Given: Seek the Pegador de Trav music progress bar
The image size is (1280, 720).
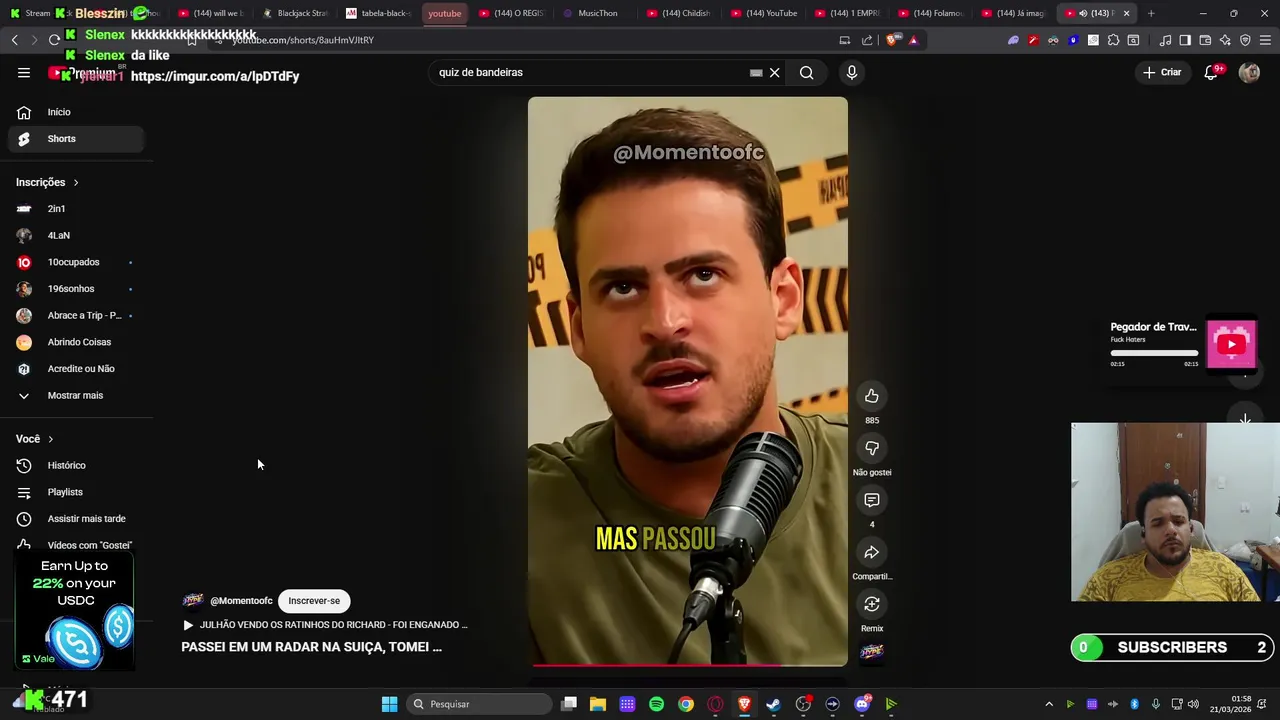Looking at the screenshot, I should pyautogui.click(x=1154, y=353).
